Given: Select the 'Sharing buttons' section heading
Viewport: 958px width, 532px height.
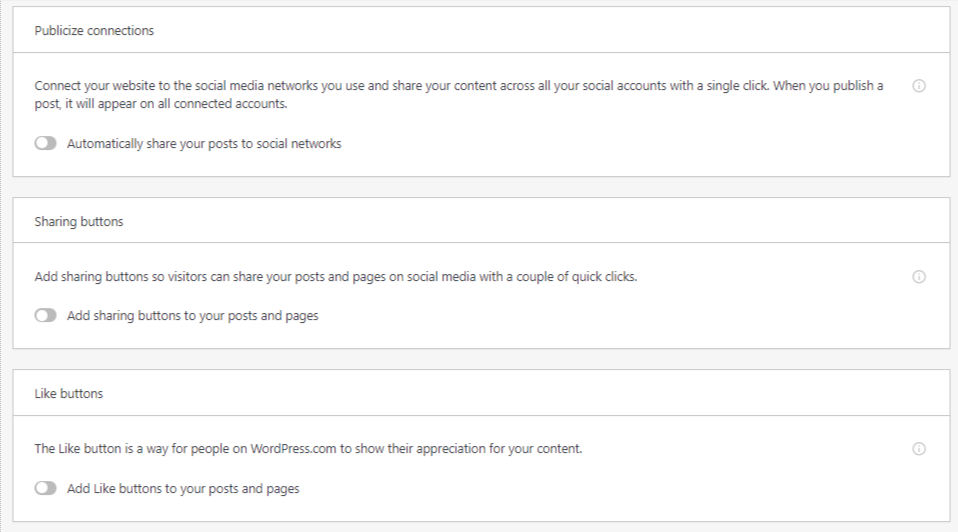Looking at the screenshot, I should pos(79,222).
